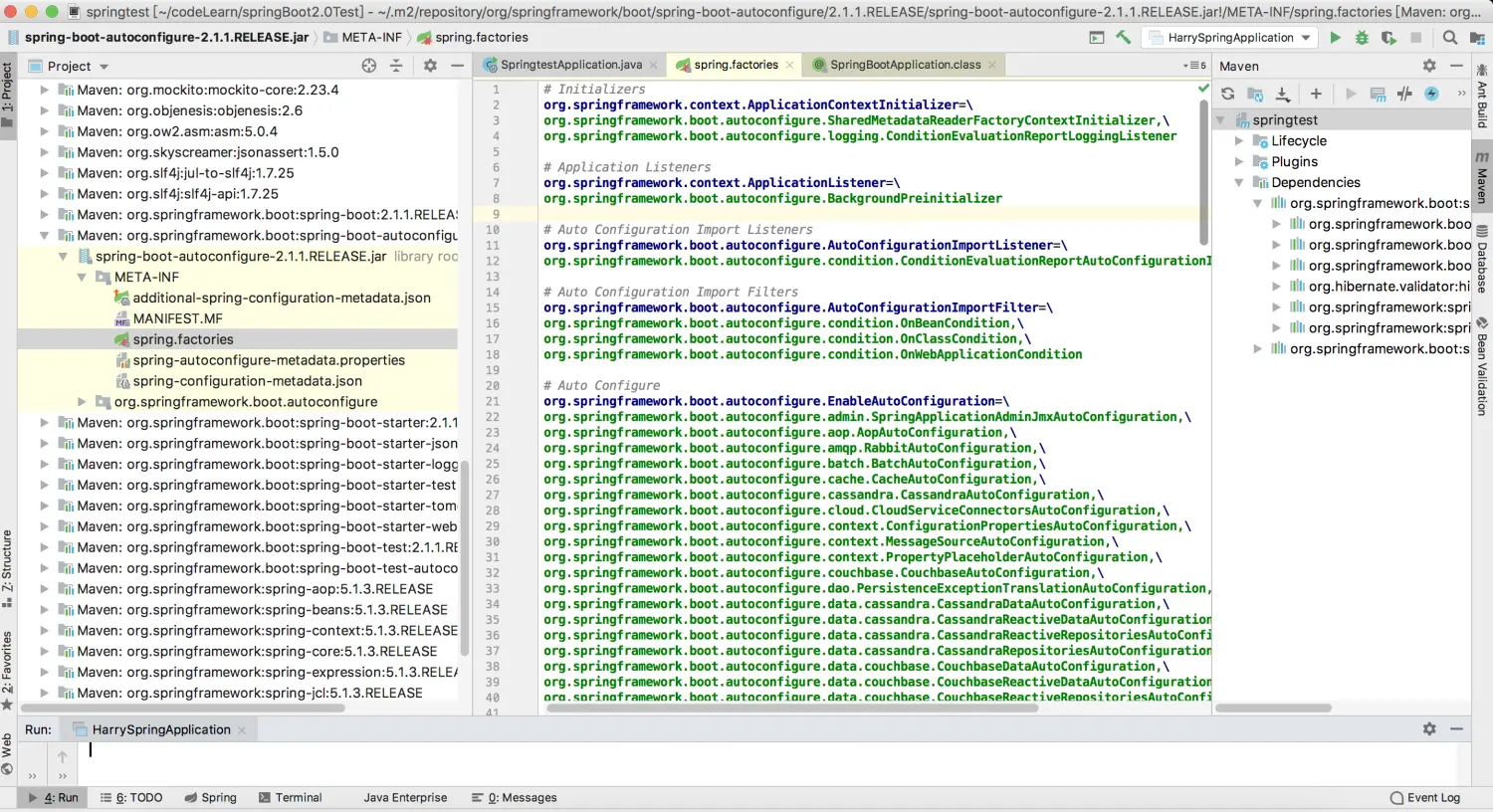Image resolution: width=1493 pixels, height=812 pixels.
Task: Click Download Sources icon in Maven panel
Action: (1283, 94)
